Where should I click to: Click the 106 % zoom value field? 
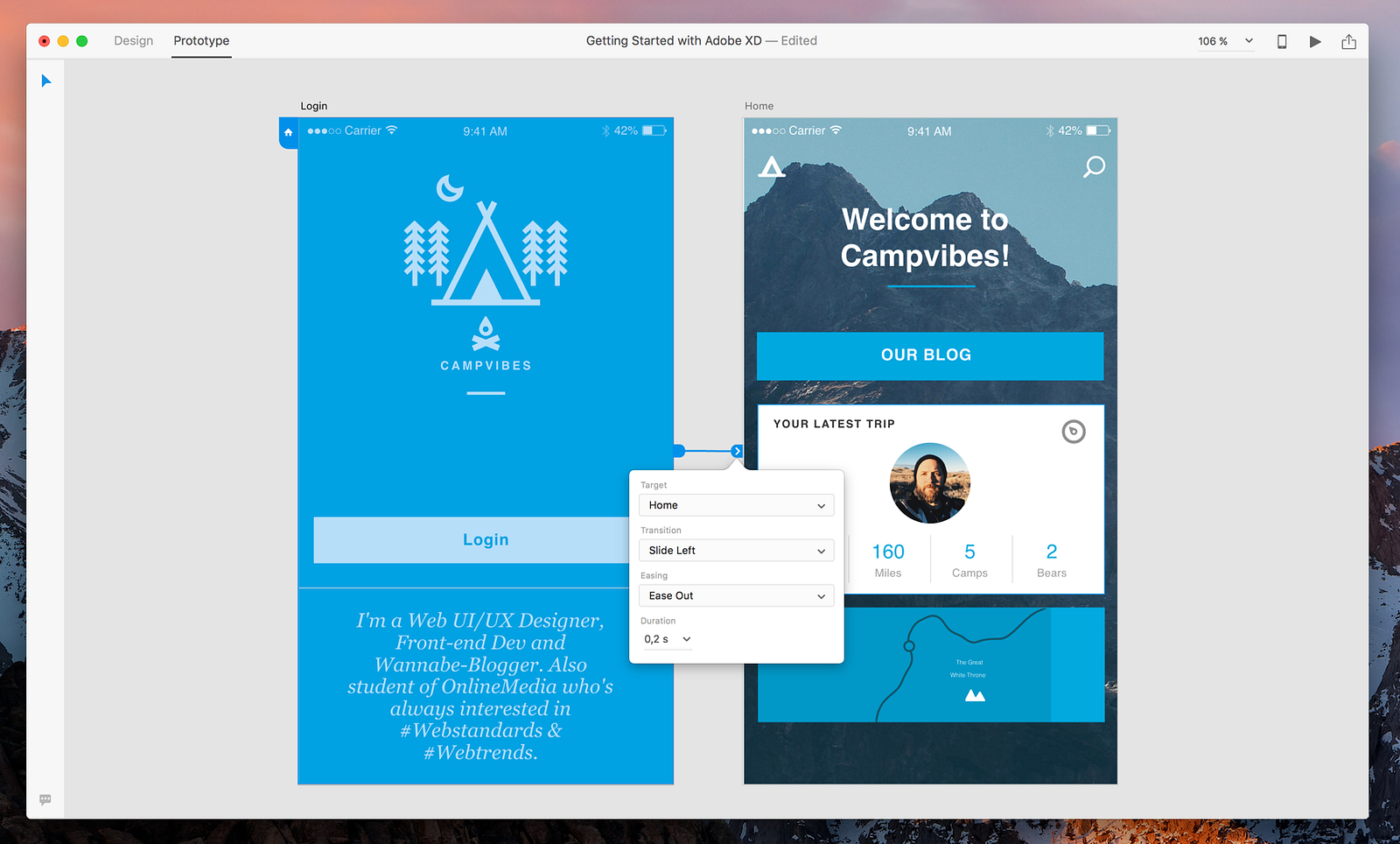(x=1213, y=41)
